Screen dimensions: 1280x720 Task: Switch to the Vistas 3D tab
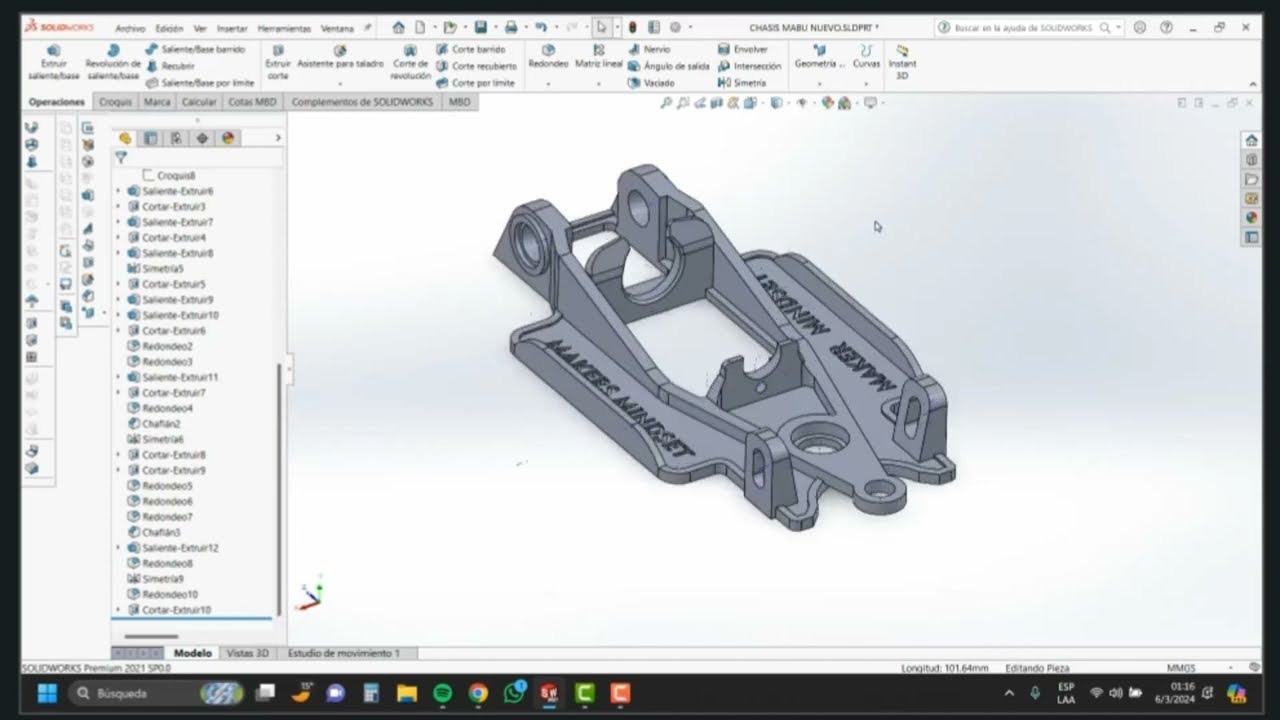(x=247, y=653)
